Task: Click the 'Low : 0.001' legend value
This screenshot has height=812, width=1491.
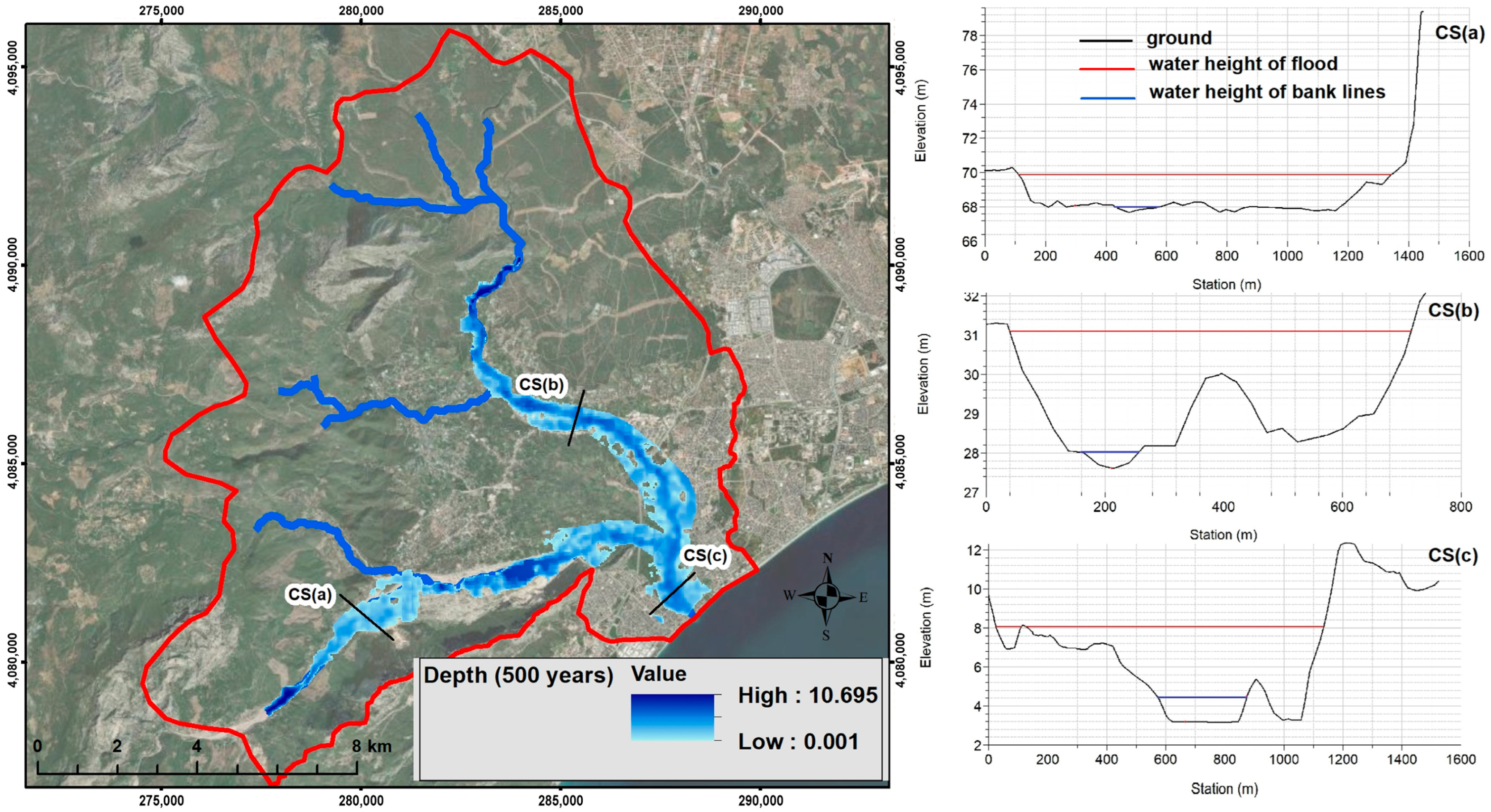Action: 798,742
